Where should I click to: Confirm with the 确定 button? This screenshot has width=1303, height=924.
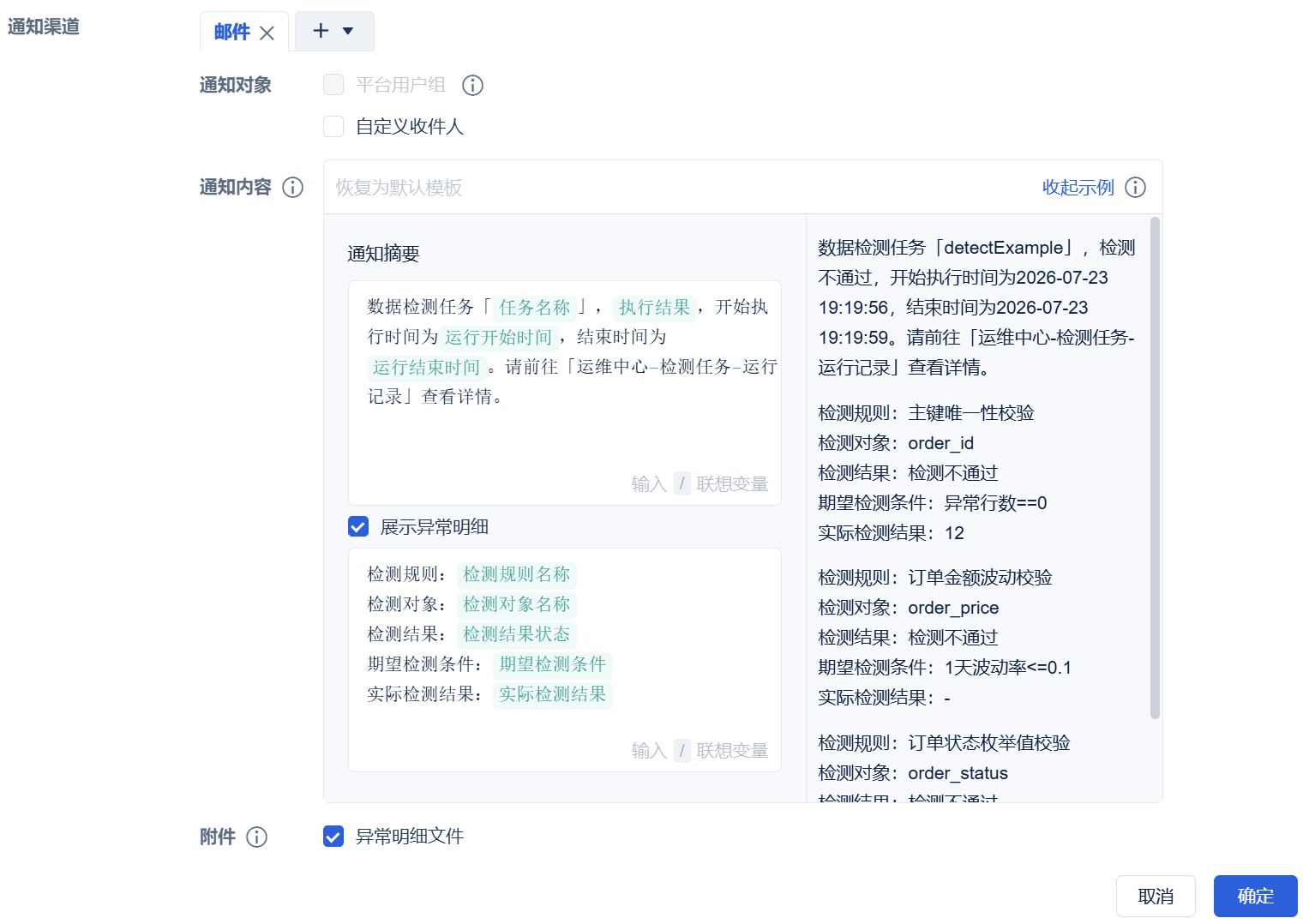coord(1255,896)
